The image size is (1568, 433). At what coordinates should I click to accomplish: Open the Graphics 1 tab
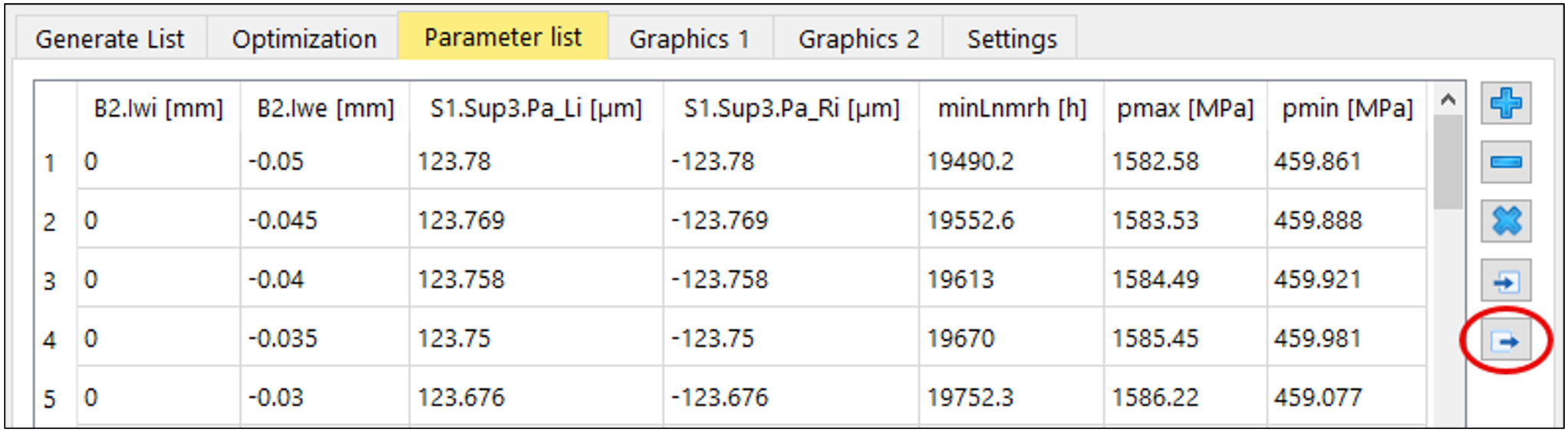point(689,39)
